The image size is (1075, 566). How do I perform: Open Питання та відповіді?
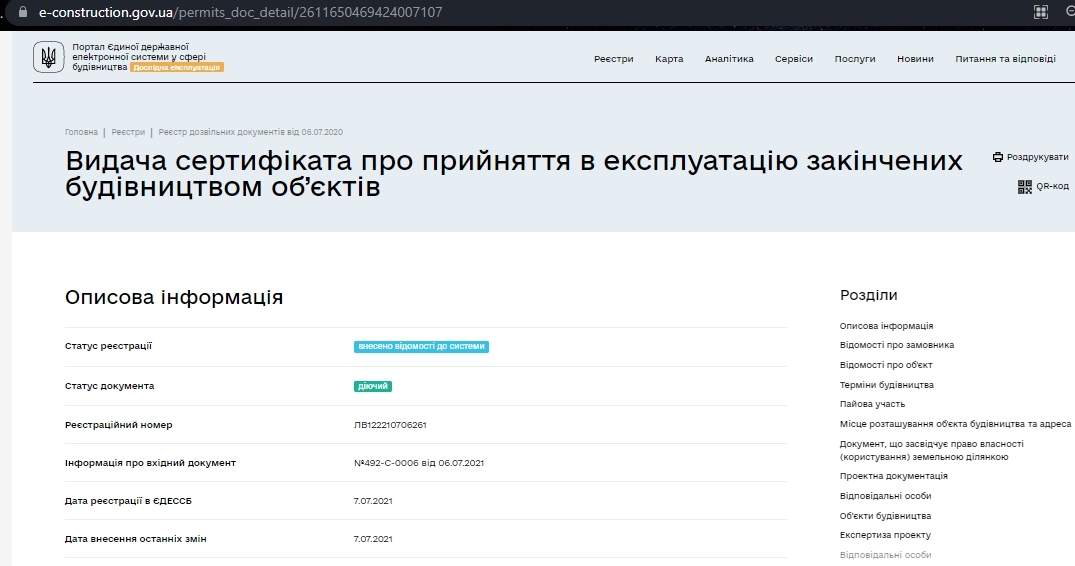pos(1005,59)
